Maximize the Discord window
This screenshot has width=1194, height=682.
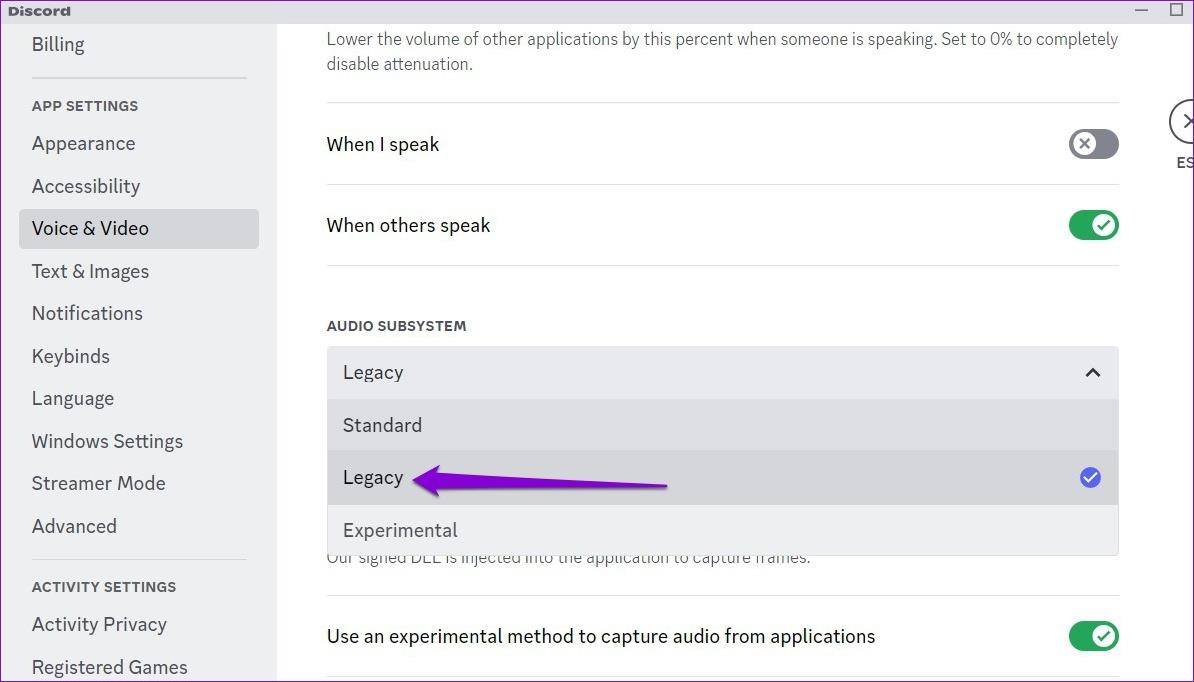[x=1176, y=10]
